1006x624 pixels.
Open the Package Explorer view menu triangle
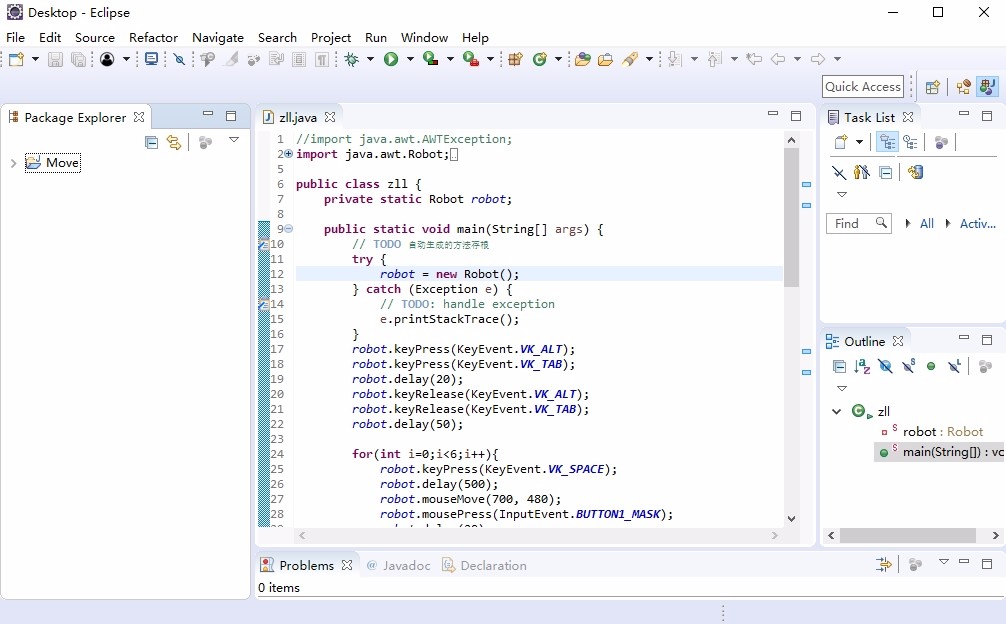coord(234,140)
